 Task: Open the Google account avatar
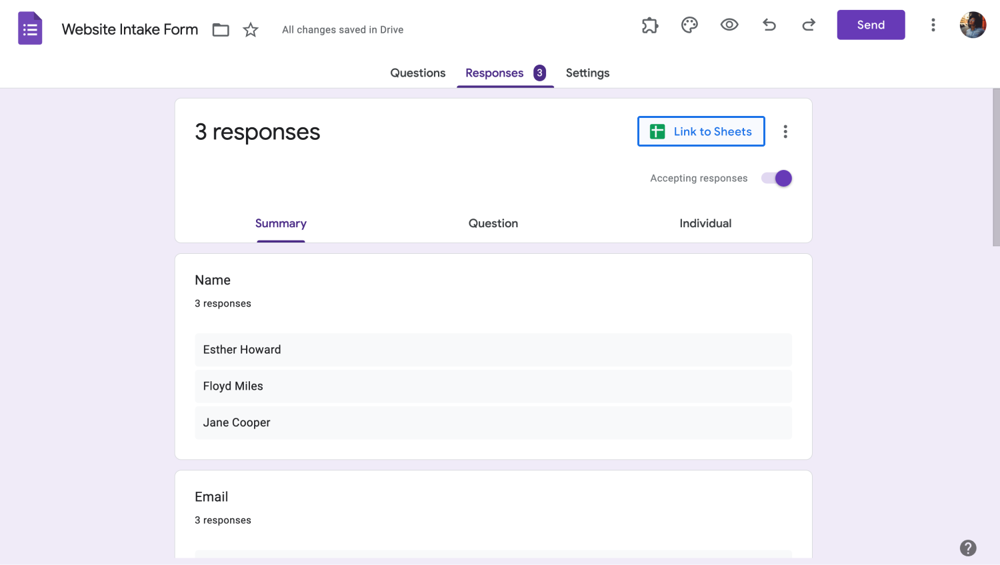[x=973, y=25]
